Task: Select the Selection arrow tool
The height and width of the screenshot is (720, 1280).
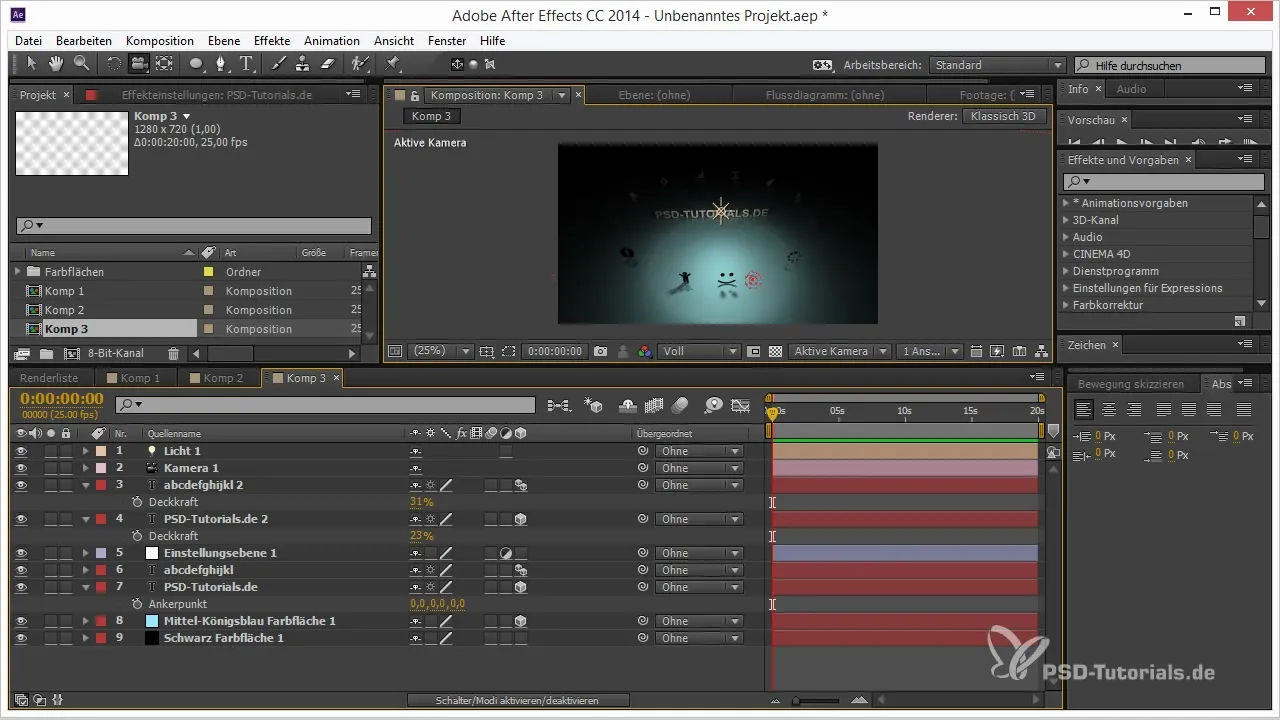Action: pos(31,64)
